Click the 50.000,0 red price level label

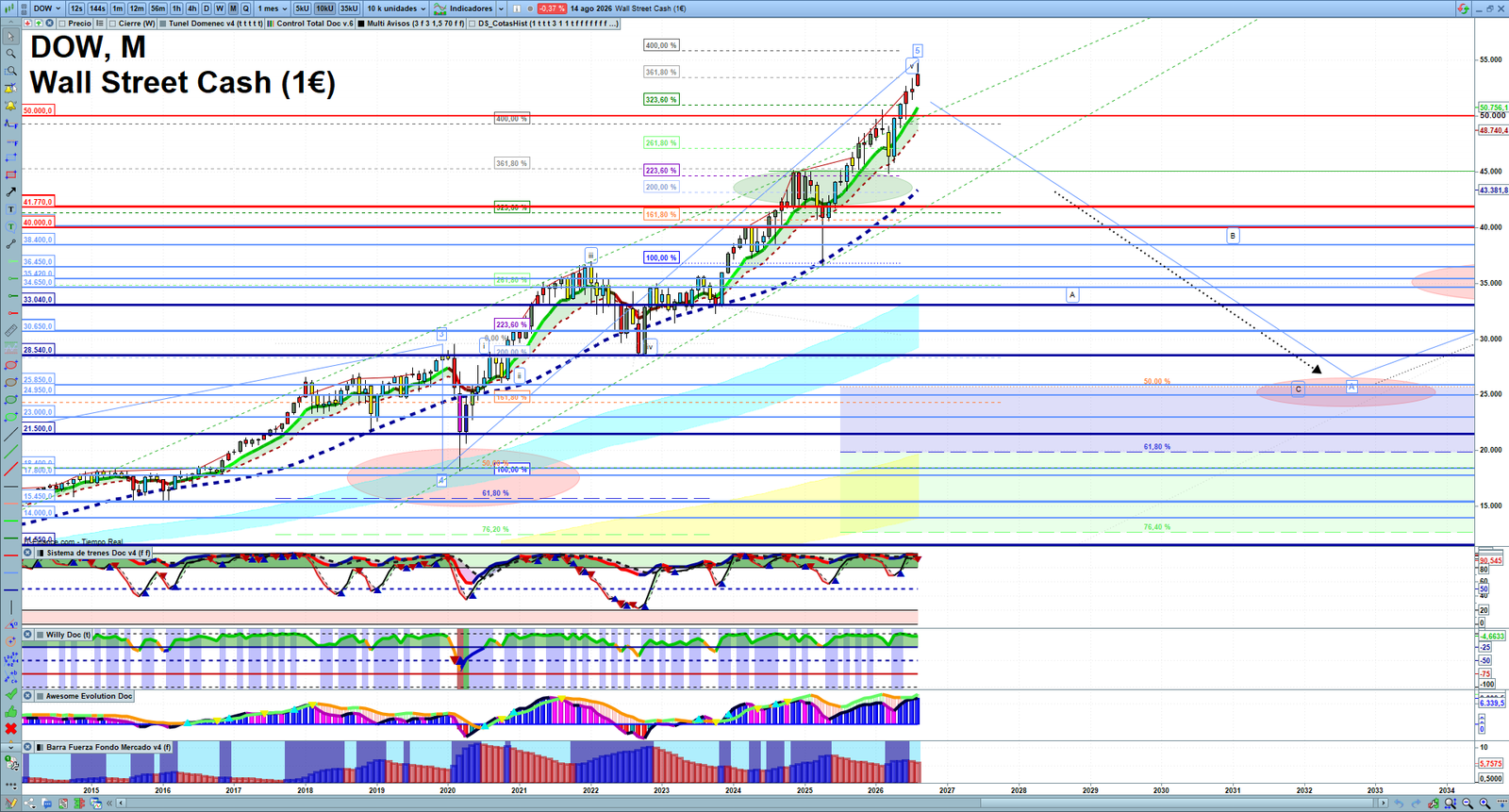(38, 110)
